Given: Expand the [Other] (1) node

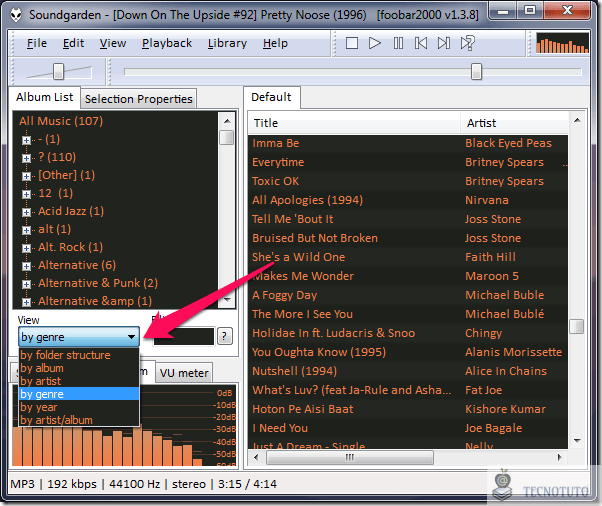Looking at the screenshot, I should click(x=26, y=176).
